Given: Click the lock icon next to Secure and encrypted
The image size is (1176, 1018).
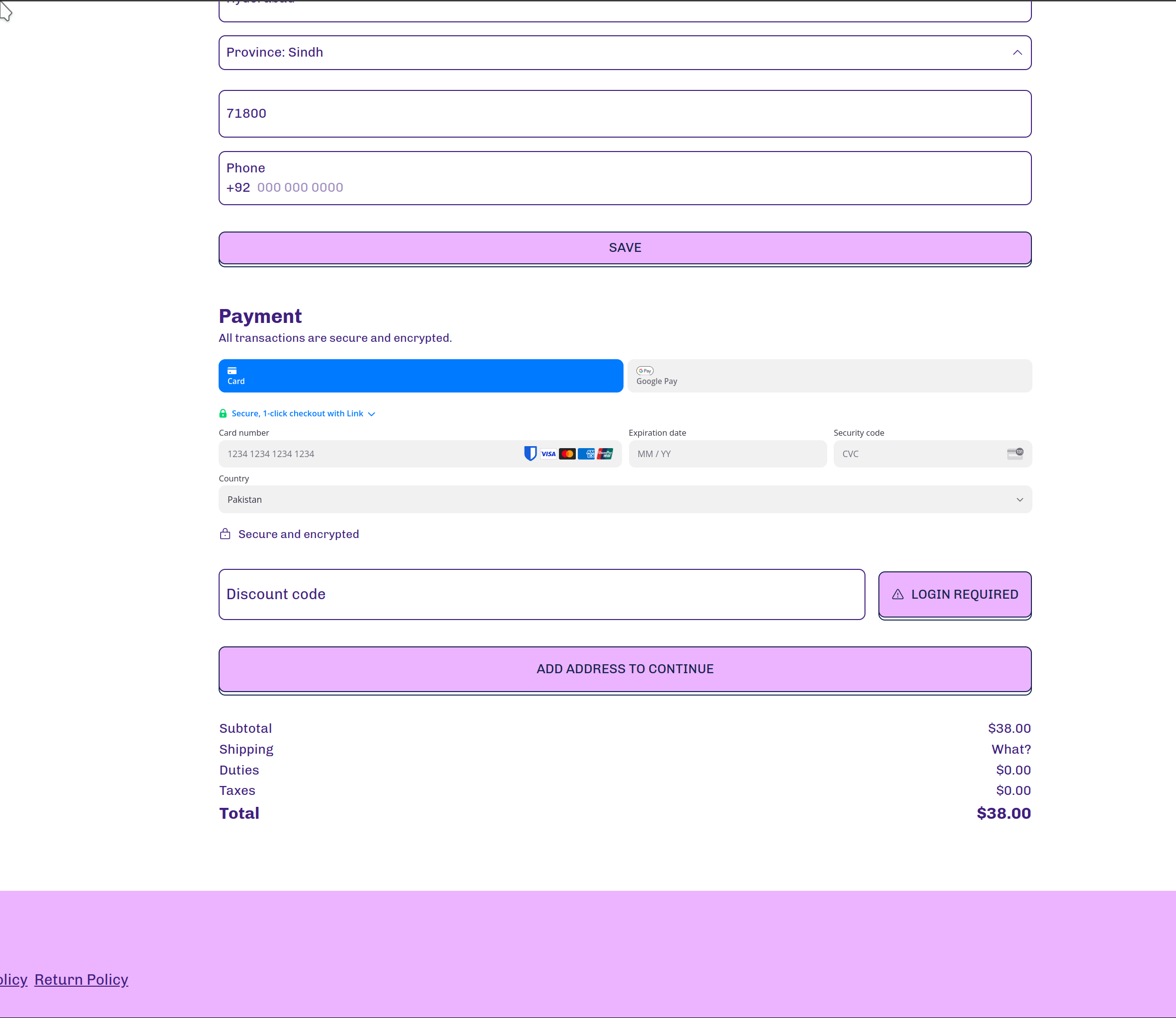Looking at the screenshot, I should 225,534.
